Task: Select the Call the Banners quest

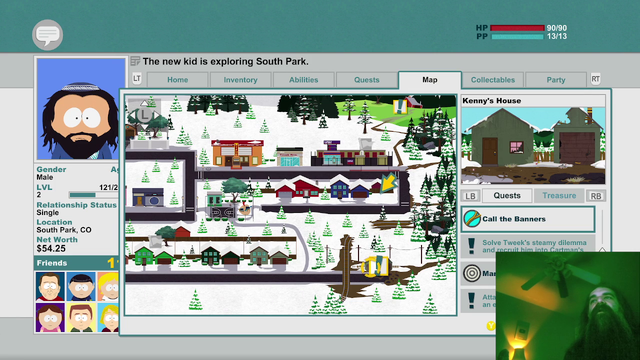Action: [528, 219]
